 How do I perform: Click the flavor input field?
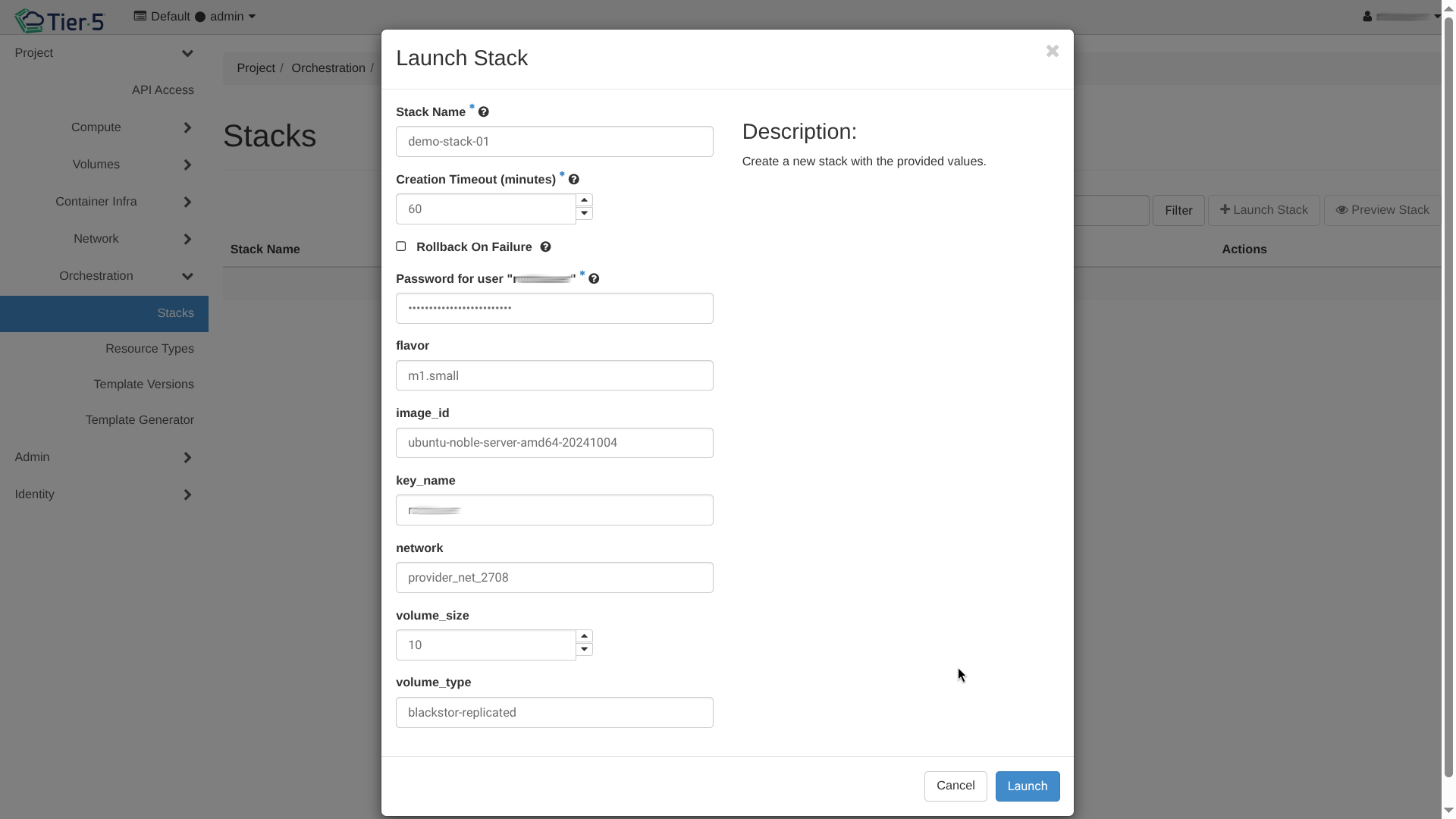(x=554, y=376)
